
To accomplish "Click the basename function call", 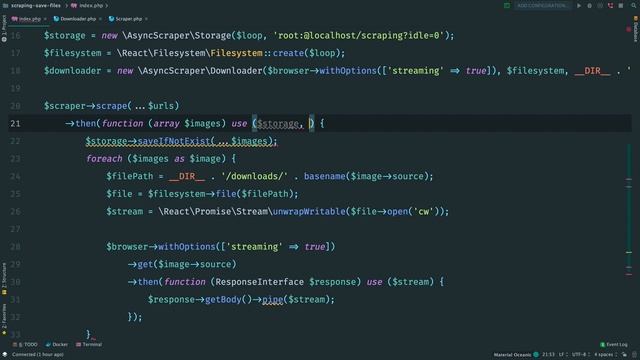I will point(324,176).
